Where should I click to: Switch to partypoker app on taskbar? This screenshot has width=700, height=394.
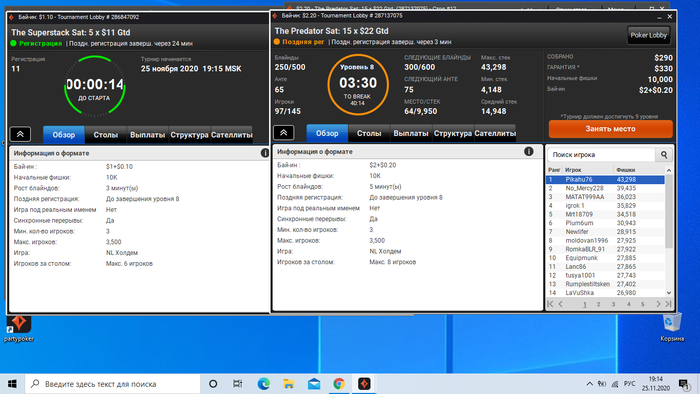click(x=364, y=384)
